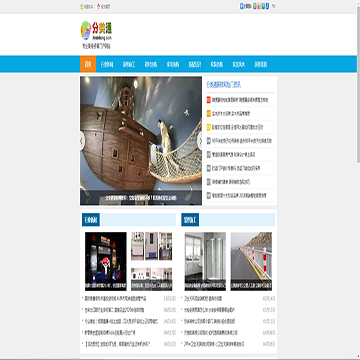The height and width of the screenshot is (360, 360).
Task: Click the gray number-four rank badge in news list
Action: pyautogui.click(x=209, y=141)
